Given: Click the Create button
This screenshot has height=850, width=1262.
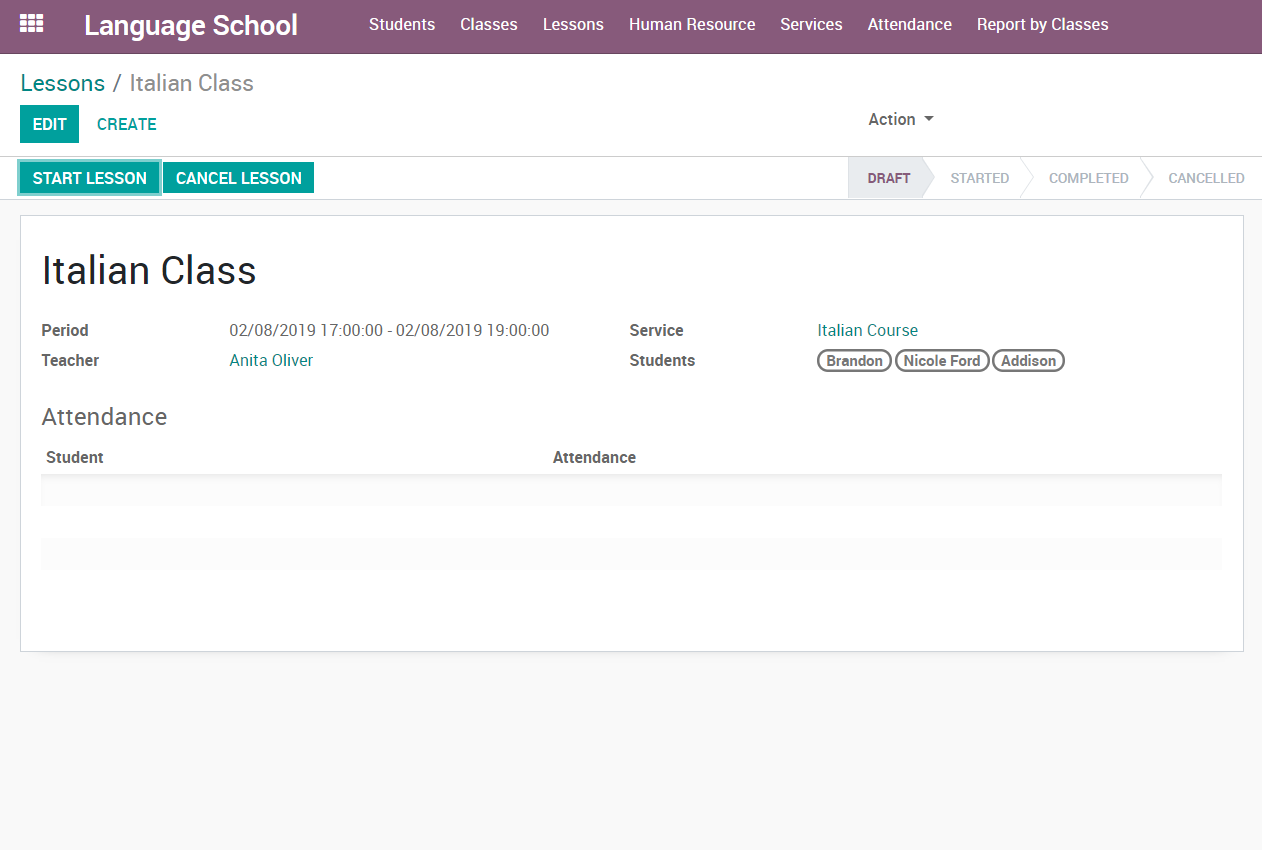Looking at the screenshot, I should tap(127, 124).
